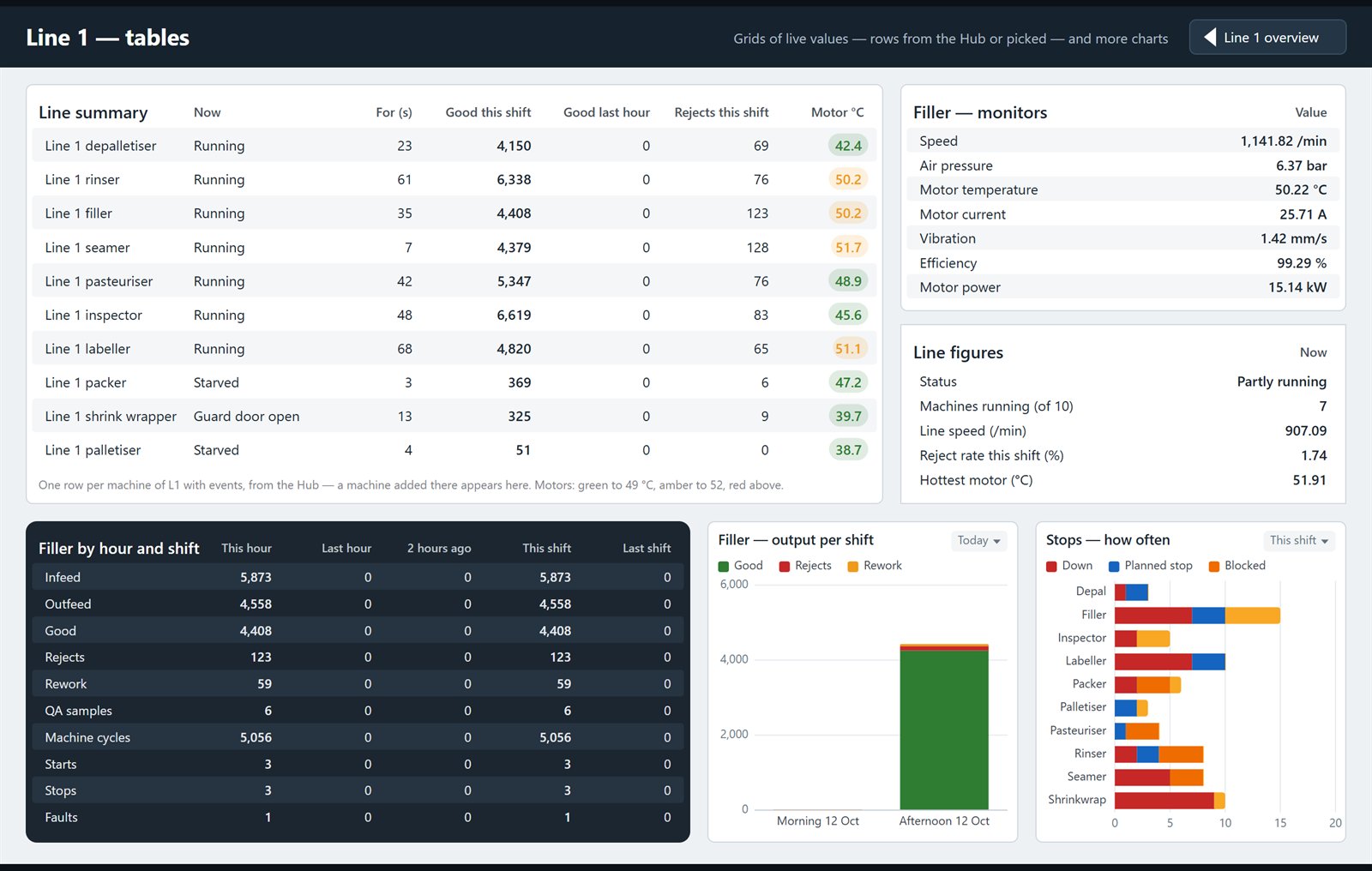Select the Line 1 inspector row name

pyautogui.click(x=93, y=315)
